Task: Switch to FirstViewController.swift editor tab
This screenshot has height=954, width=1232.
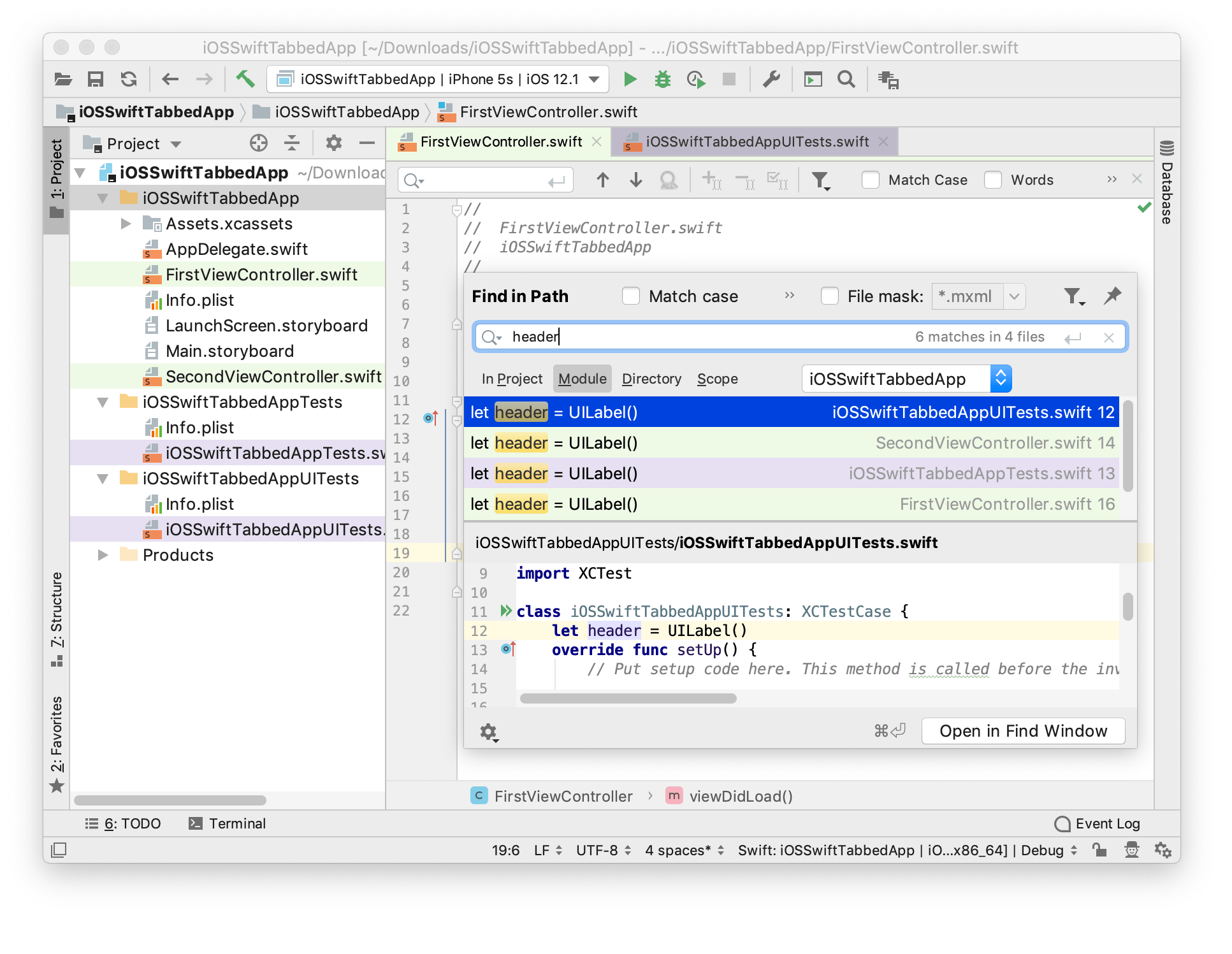Action: pyautogui.click(x=500, y=141)
